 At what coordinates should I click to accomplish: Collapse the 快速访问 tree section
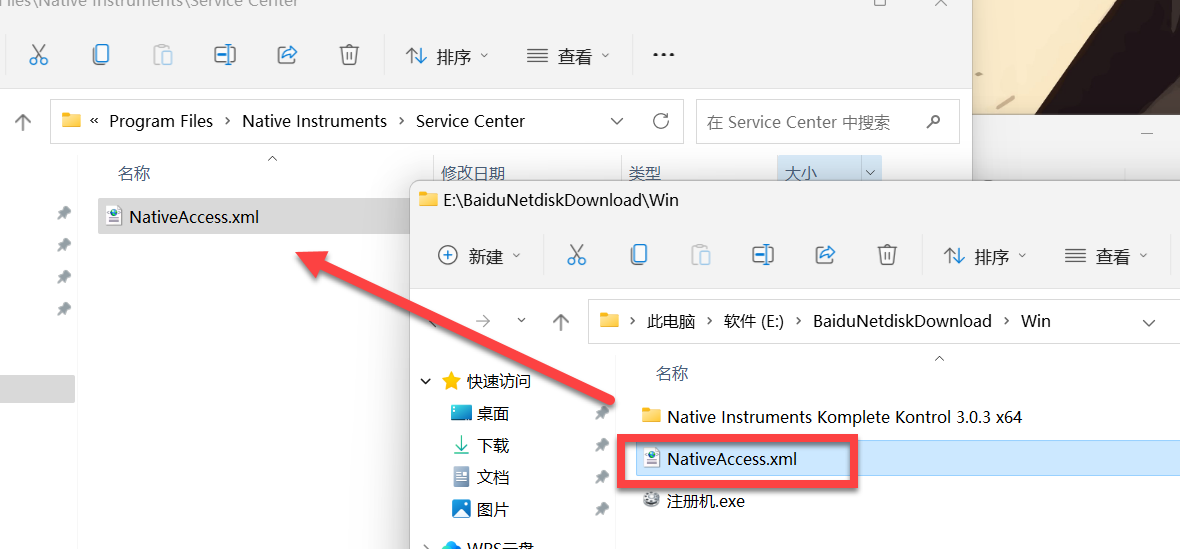426,381
